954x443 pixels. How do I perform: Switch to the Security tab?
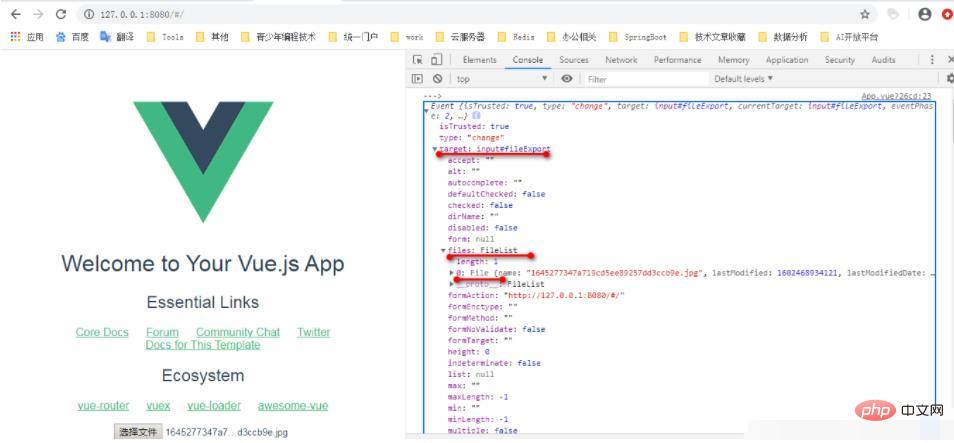point(840,60)
